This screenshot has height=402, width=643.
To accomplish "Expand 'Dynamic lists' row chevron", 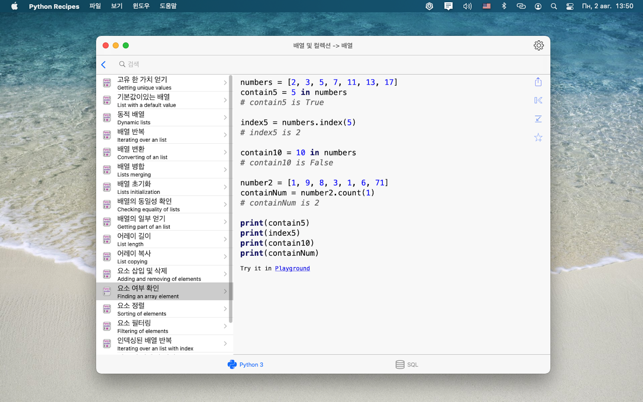I will click(225, 118).
